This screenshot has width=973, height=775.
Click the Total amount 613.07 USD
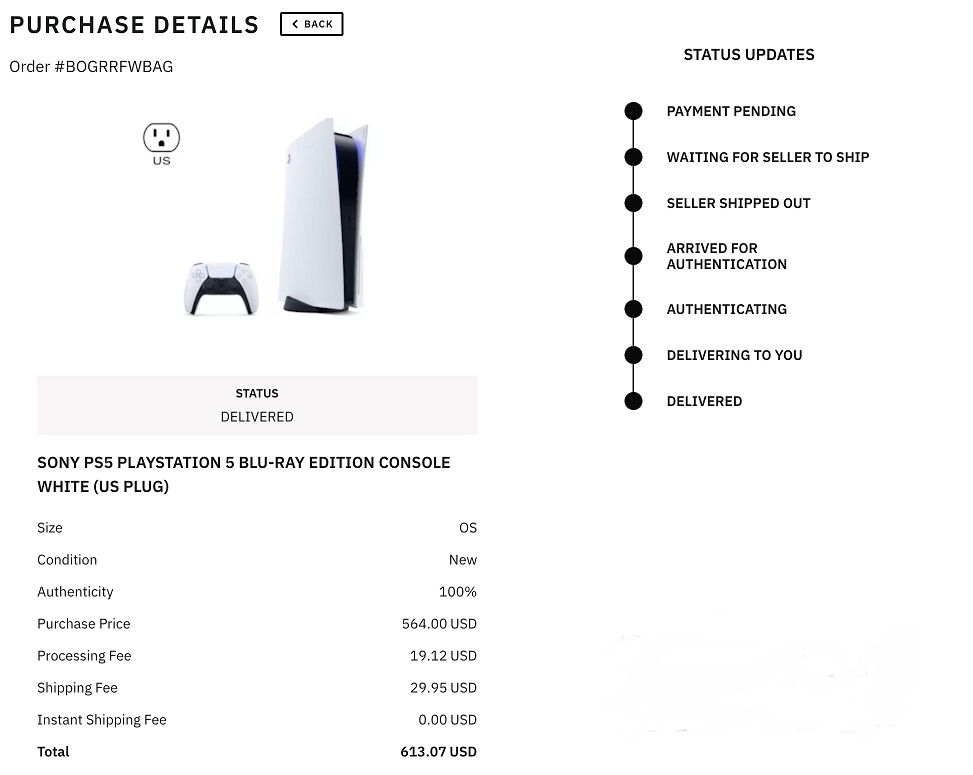(438, 752)
